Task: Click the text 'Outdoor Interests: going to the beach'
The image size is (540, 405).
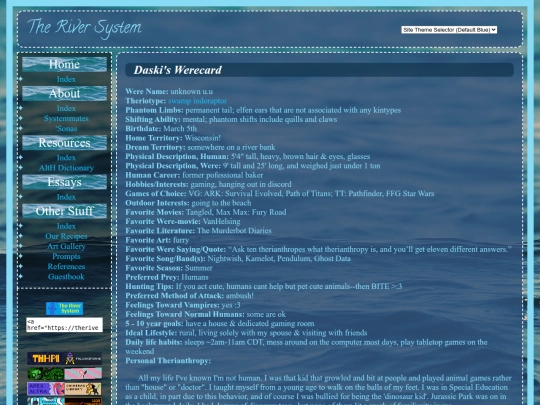Action: 188,203
